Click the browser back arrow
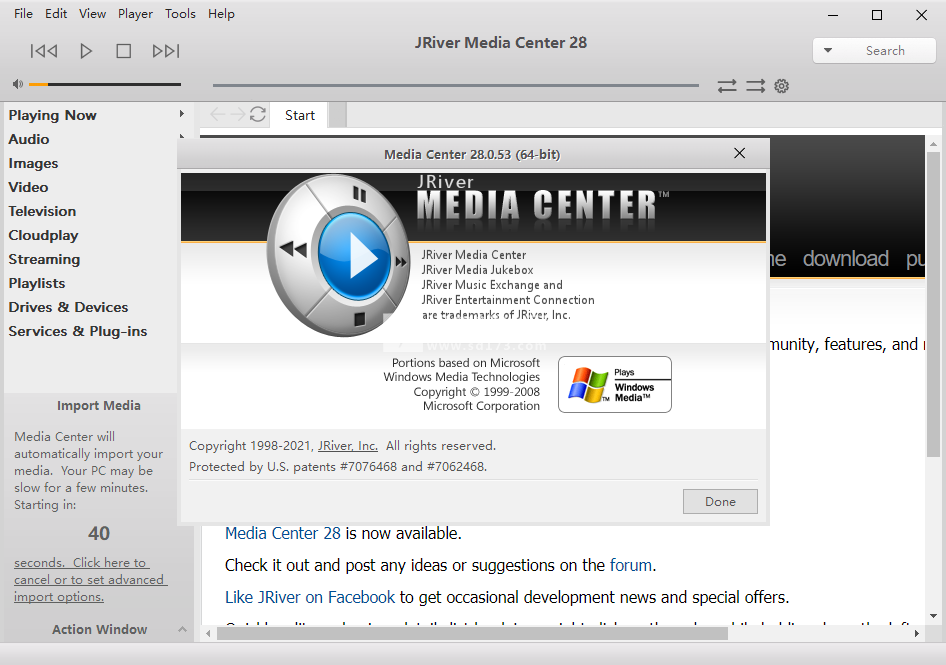The image size is (946, 665). pos(218,115)
